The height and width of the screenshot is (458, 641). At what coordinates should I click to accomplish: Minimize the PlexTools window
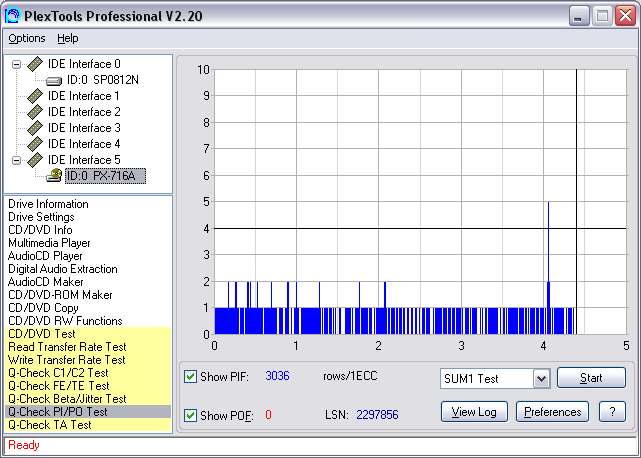(x=579, y=16)
